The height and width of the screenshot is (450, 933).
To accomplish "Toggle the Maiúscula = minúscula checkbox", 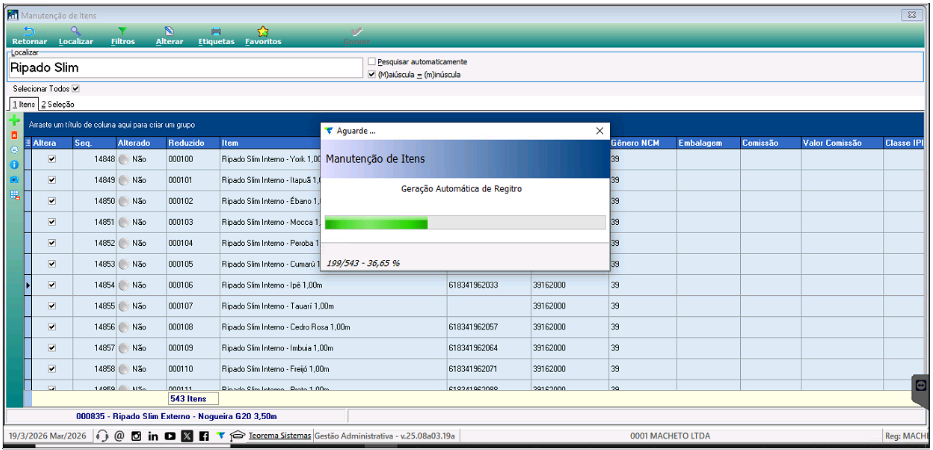I will point(372,75).
